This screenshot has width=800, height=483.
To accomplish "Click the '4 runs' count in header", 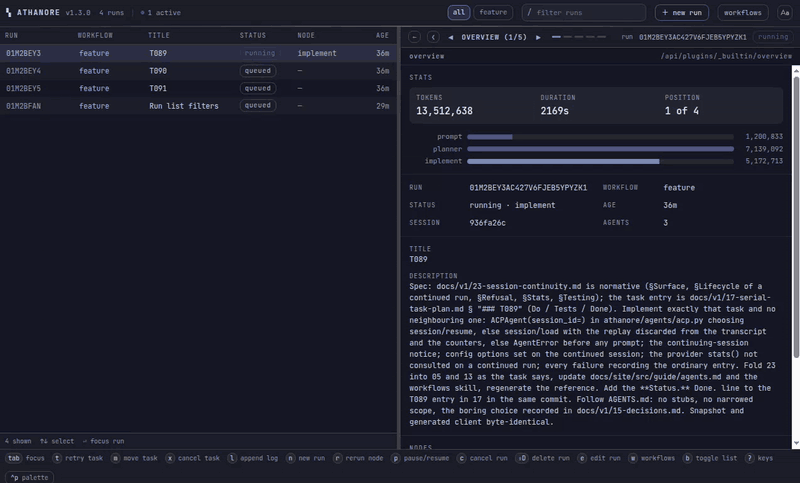I will point(111,13).
